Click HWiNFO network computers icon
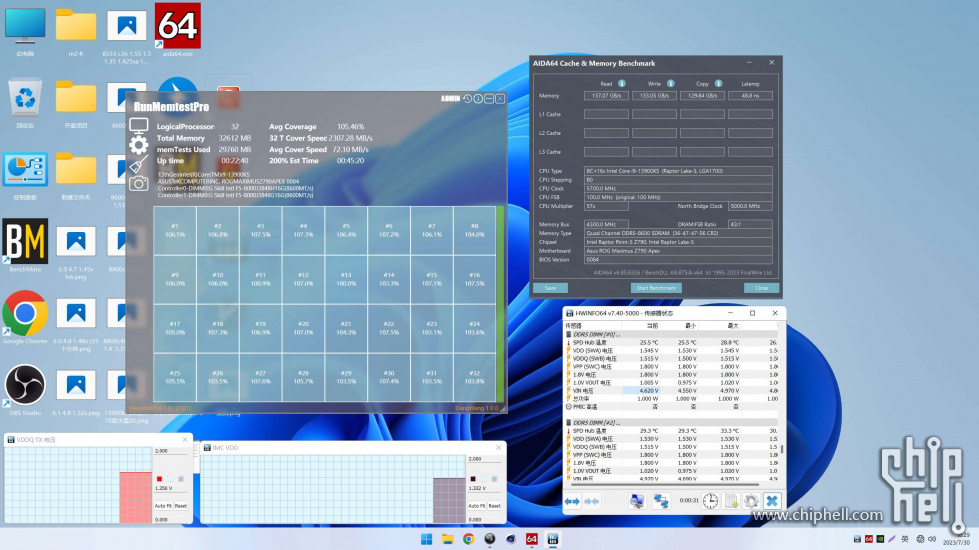The width and height of the screenshot is (979, 550). pyautogui.click(x=661, y=501)
